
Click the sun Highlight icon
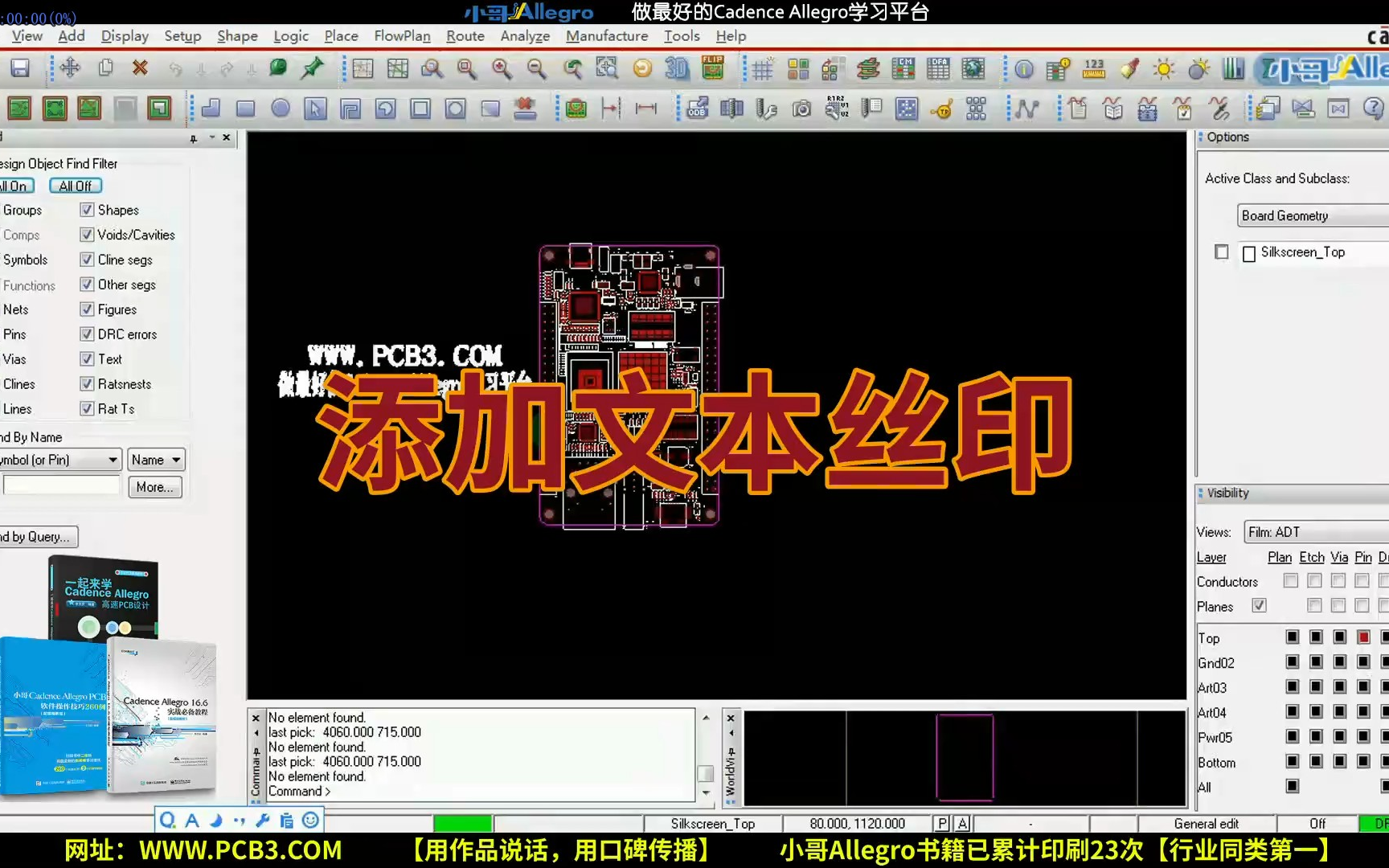coord(1163,69)
